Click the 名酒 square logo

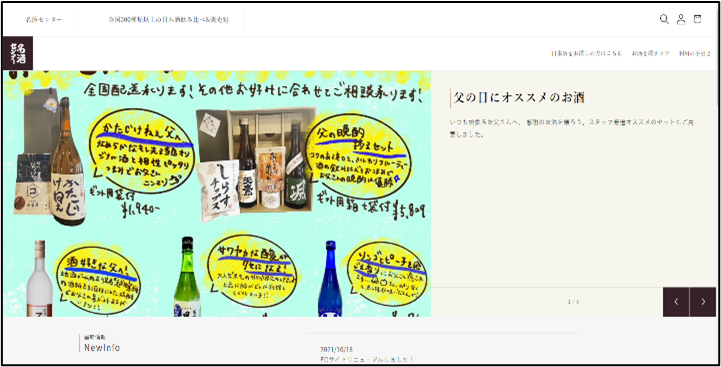pyautogui.click(x=17, y=53)
